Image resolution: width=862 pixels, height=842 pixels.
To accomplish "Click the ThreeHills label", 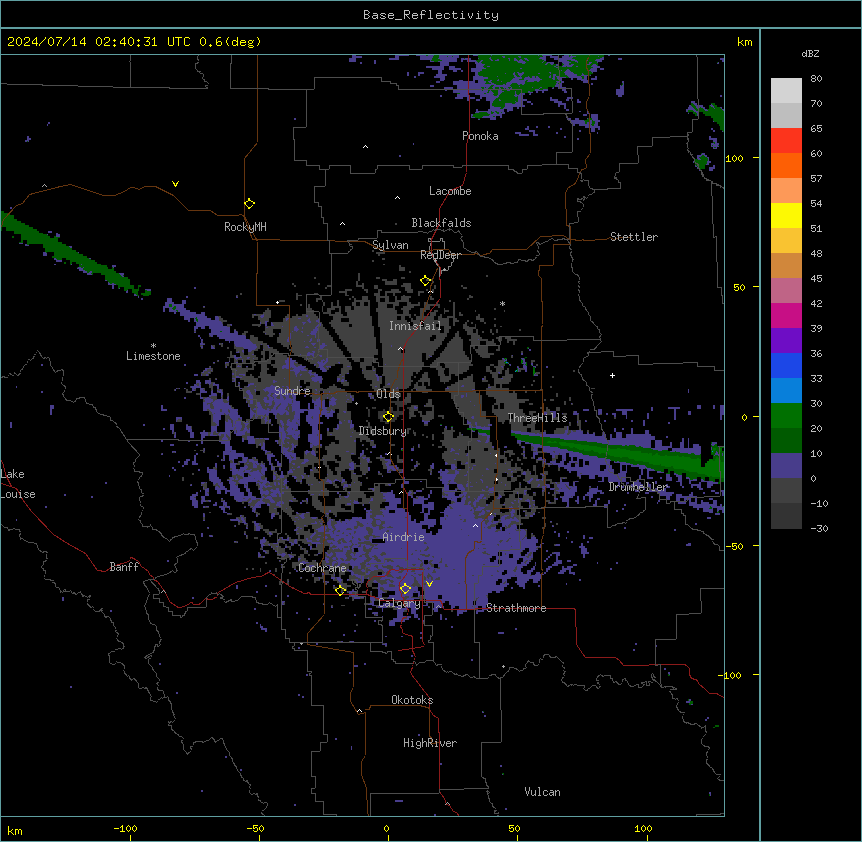I will click(537, 418).
